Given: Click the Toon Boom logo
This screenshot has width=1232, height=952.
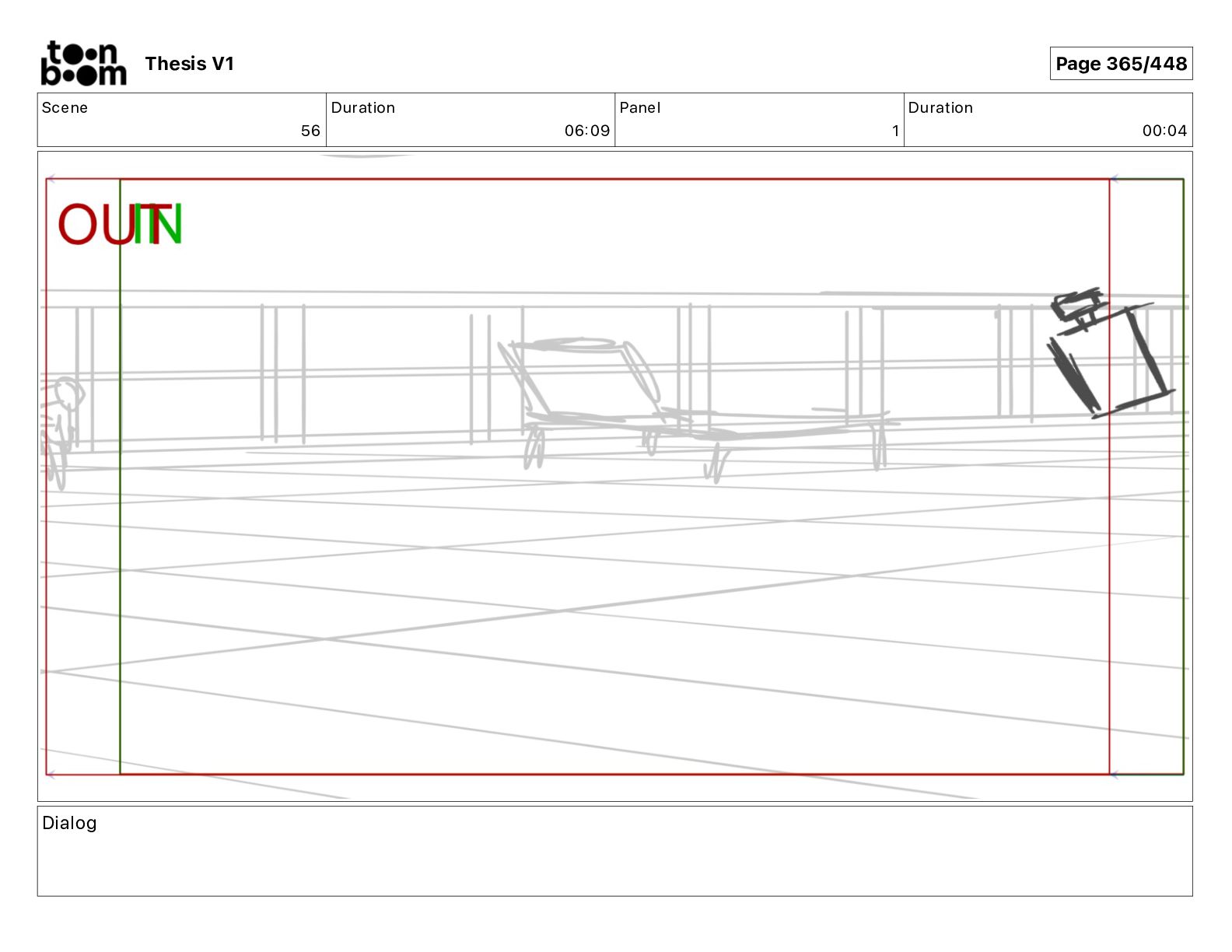Looking at the screenshot, I should tap(83, 63).
